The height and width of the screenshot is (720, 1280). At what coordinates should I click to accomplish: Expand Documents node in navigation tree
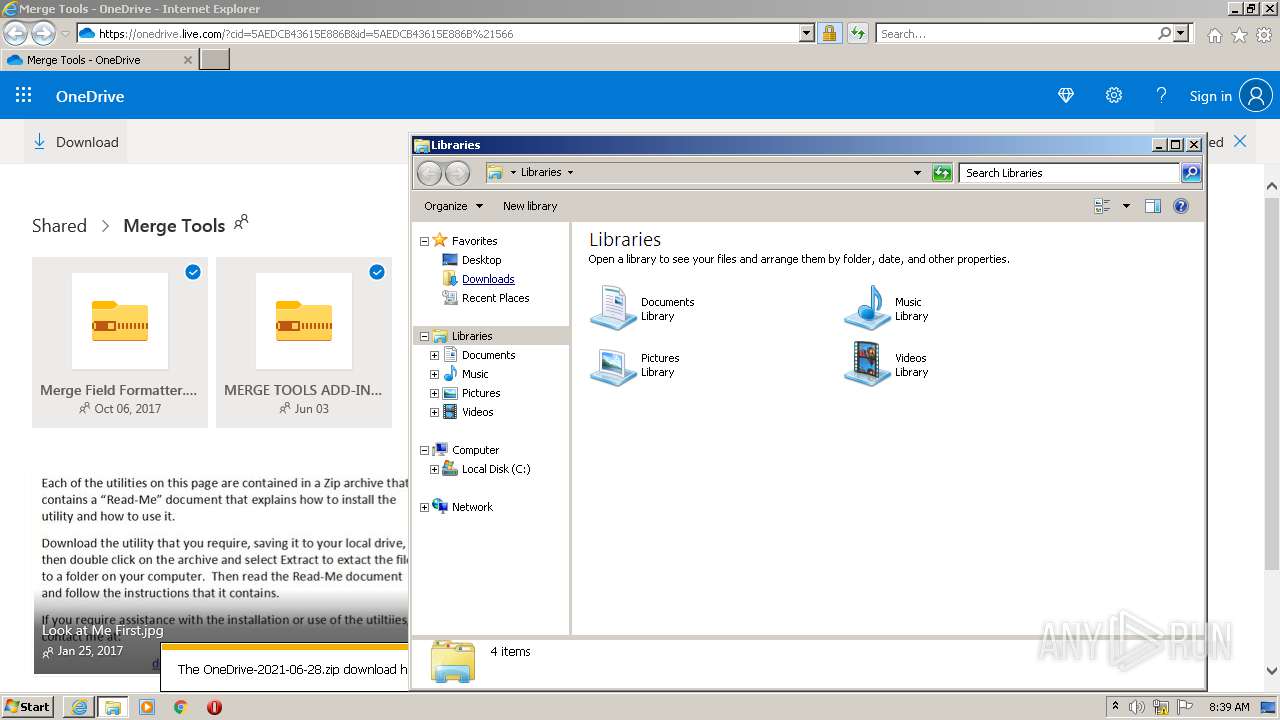click(x=434, y=355)
